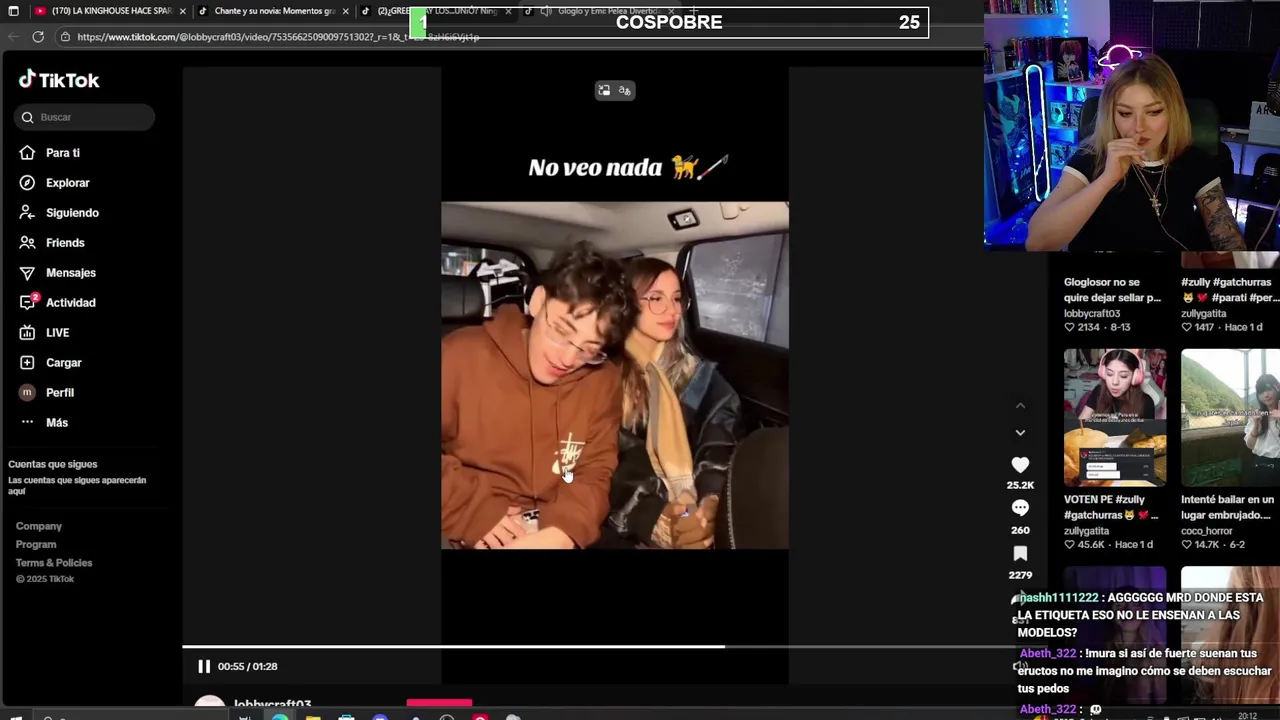Close the Chante y su novia tab
Image resolution: width=1280 pixels, height=720 pixels.
pyautogui.click(x=346, y=11)
